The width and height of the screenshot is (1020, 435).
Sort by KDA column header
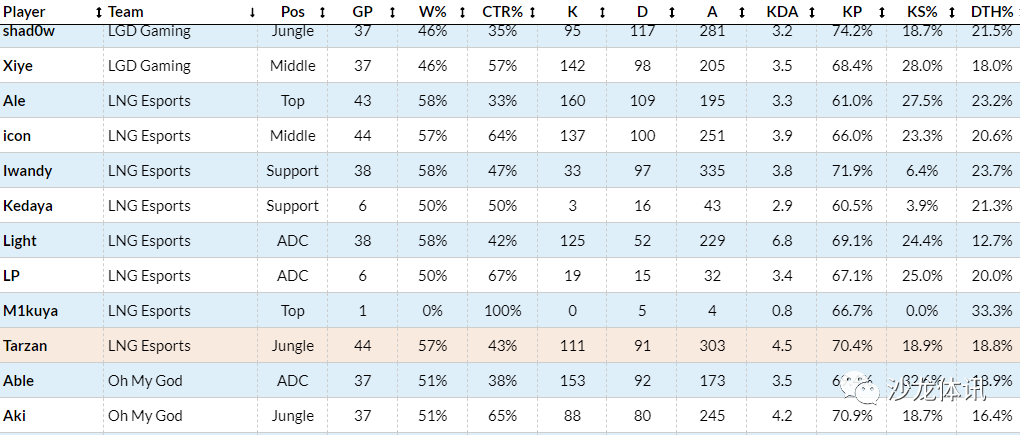pos(781,12)
